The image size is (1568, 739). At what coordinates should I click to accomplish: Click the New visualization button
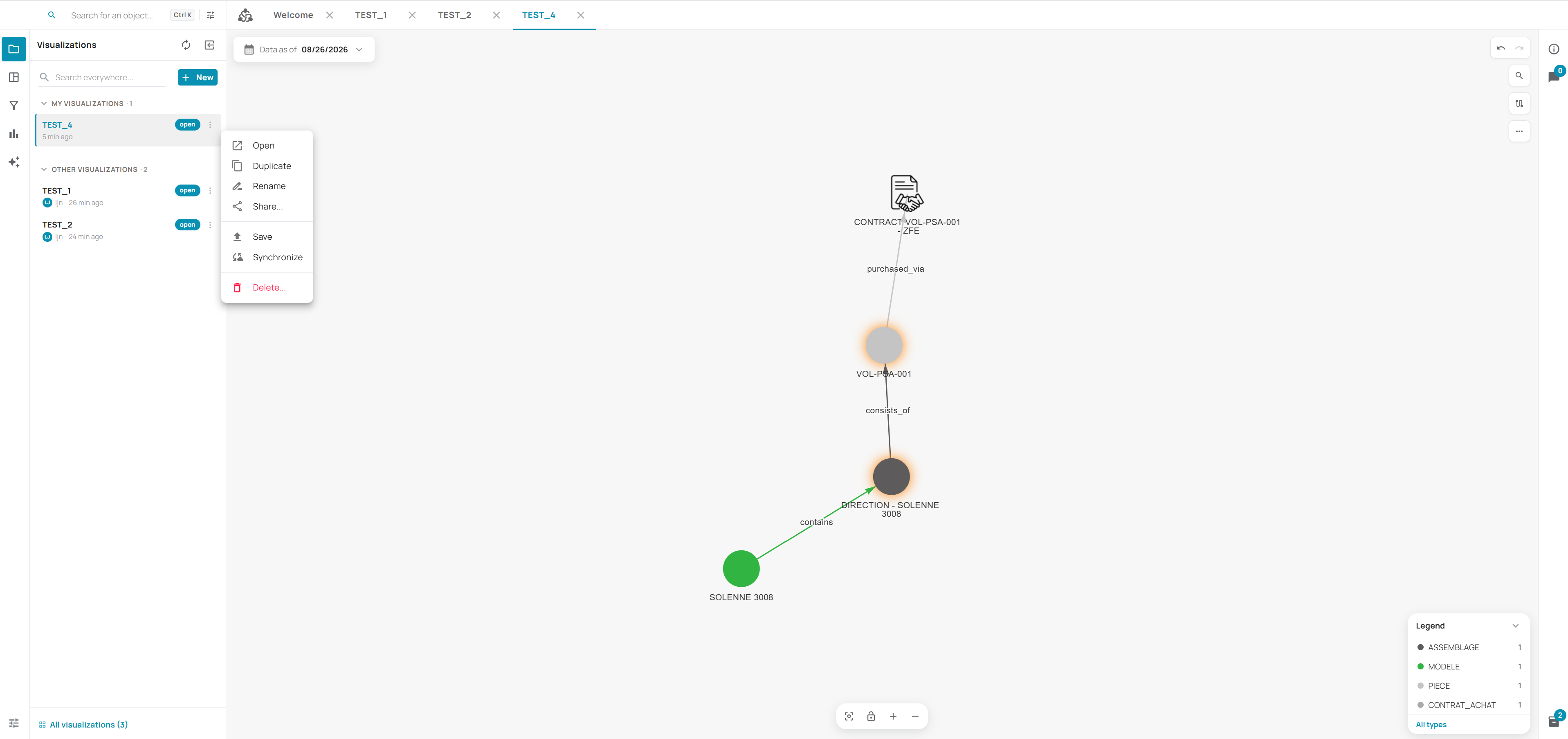coord(197,77)
